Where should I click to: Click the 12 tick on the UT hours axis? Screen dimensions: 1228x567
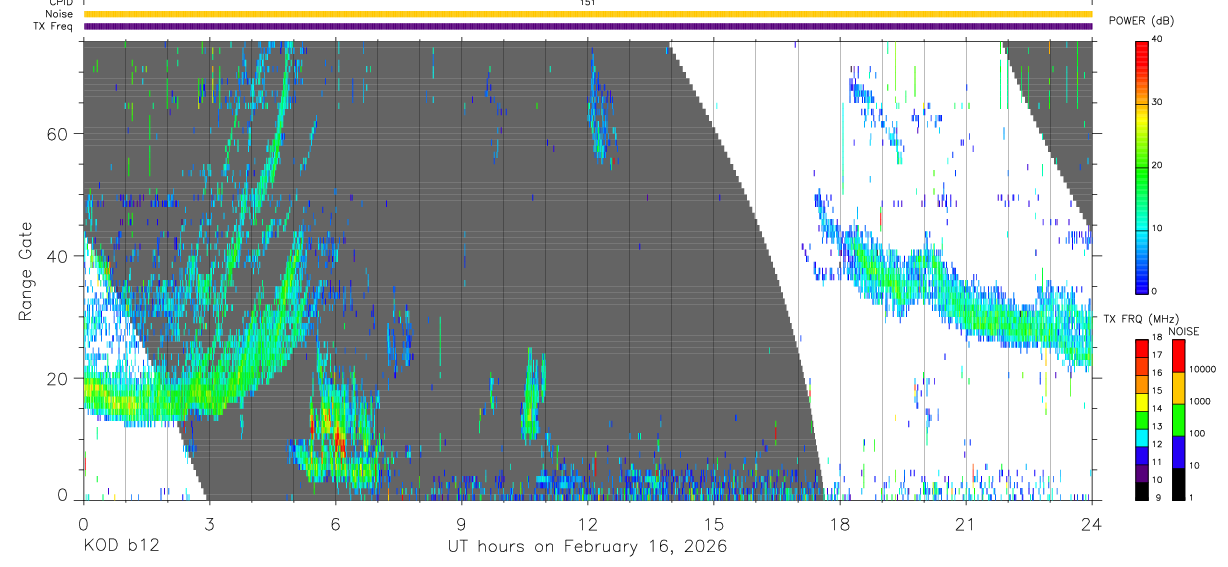tap(588, 523)
